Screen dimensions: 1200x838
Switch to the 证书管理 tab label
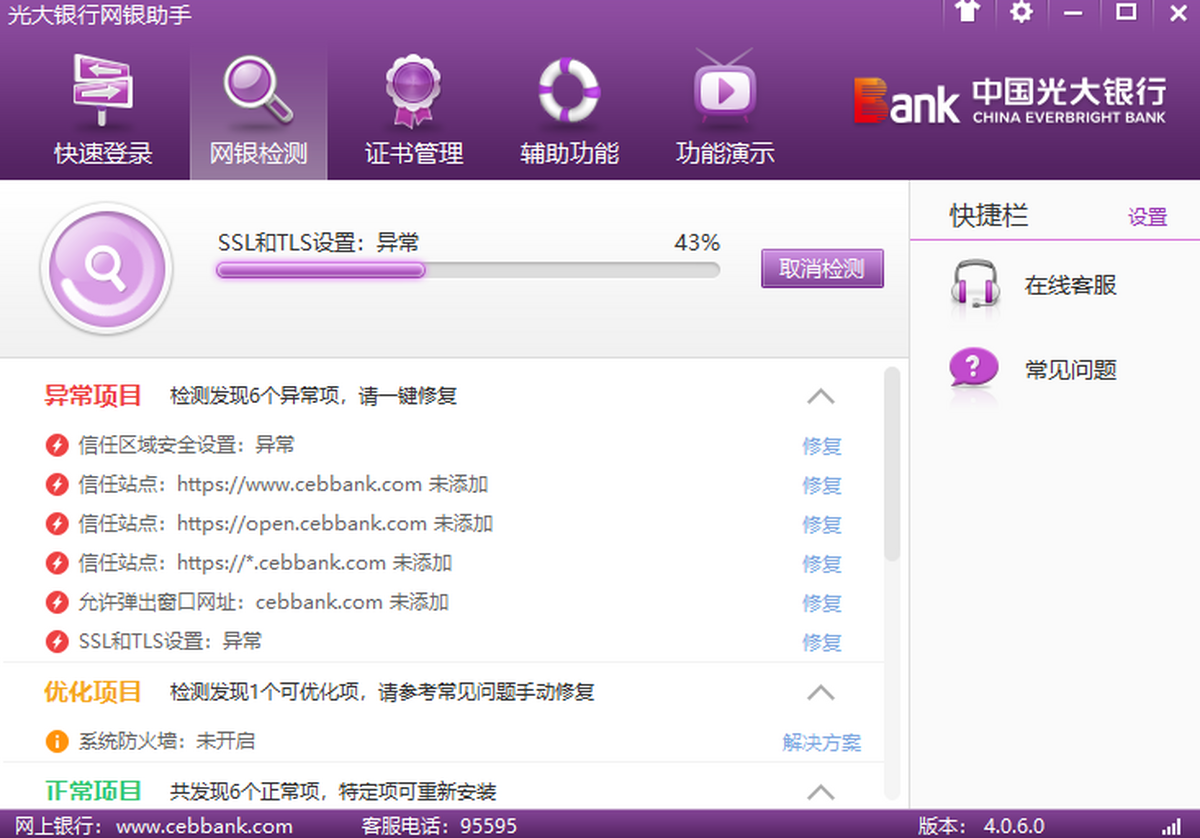pyautogui.click(x=414, y=154)
